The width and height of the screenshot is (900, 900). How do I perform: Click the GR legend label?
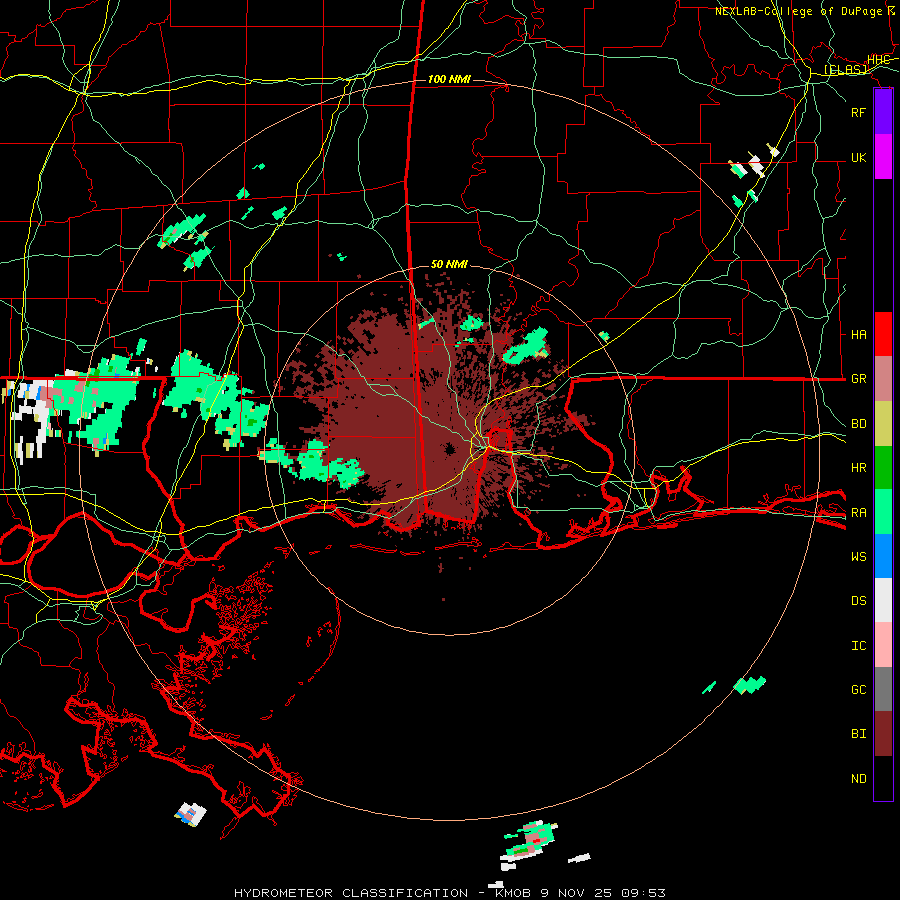tap(859, 379)
